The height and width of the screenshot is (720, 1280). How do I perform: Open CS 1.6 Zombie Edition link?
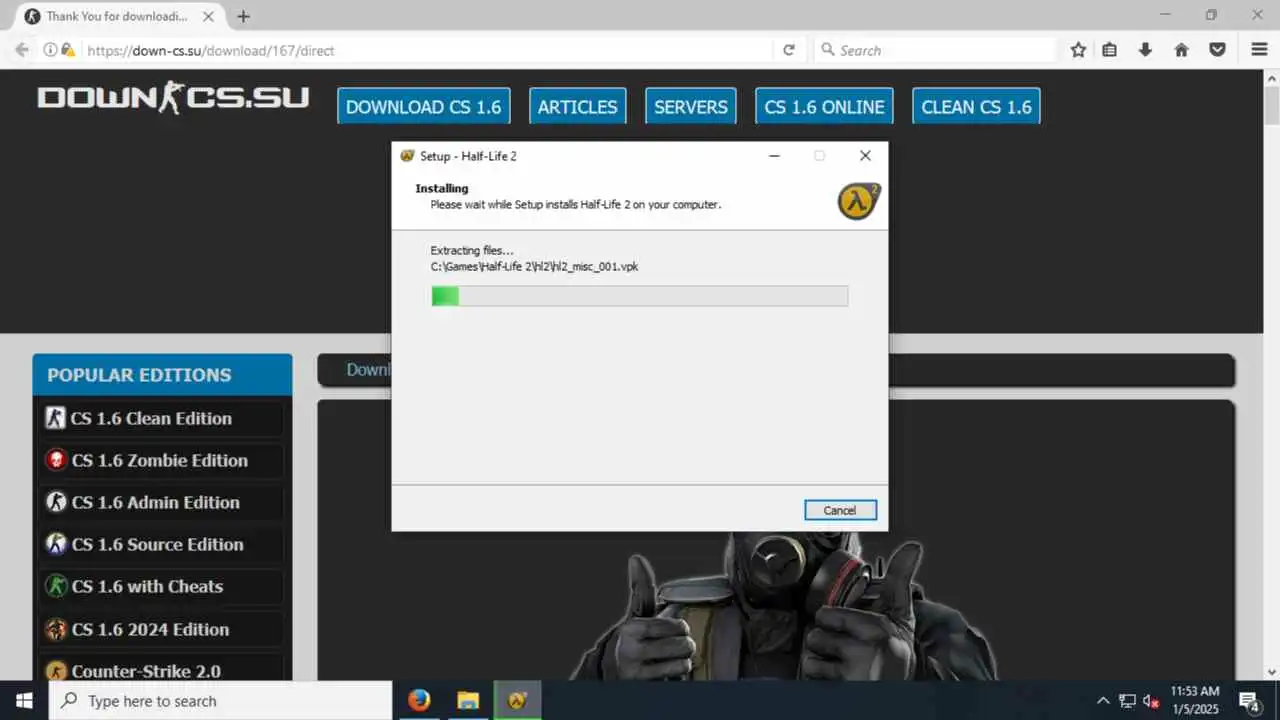pos(160,460)
